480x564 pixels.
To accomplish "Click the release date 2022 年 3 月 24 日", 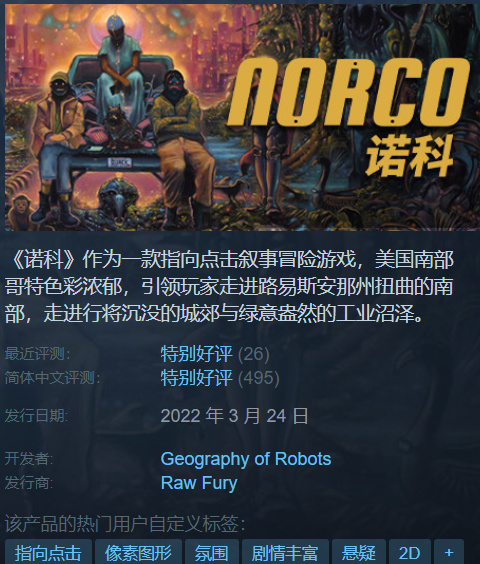I will point(234,416).
